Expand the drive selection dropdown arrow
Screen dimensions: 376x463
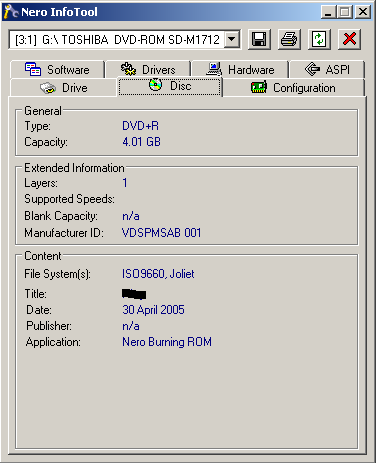tap(232, 39)
